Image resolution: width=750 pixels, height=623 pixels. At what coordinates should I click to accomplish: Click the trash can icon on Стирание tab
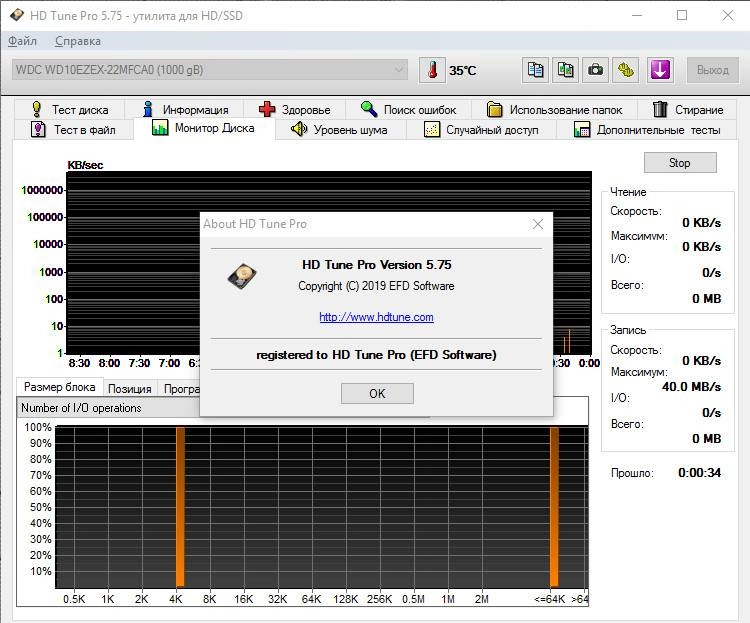[x=660, y=109]
